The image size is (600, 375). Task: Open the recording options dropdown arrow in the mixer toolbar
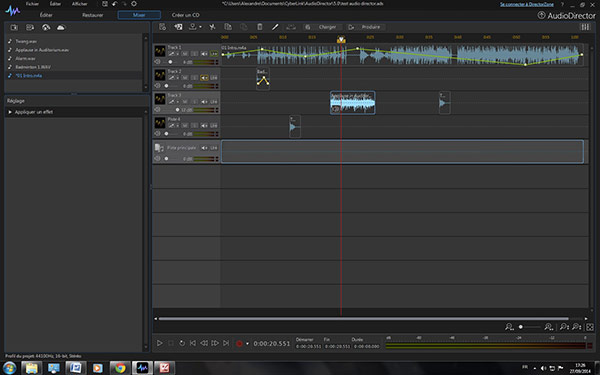point(200,27)
